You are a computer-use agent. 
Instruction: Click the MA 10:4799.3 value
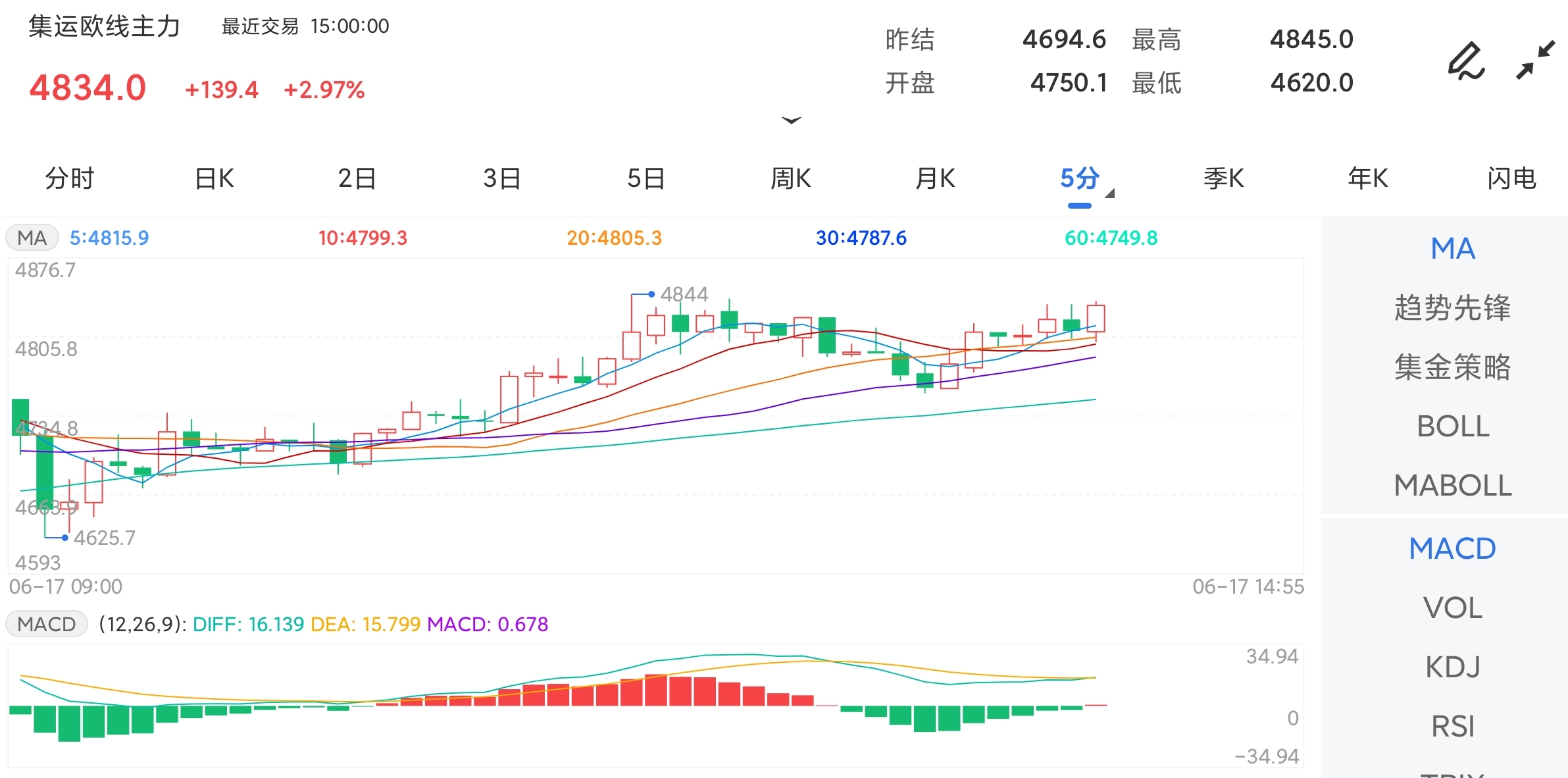tap(363, 238)
